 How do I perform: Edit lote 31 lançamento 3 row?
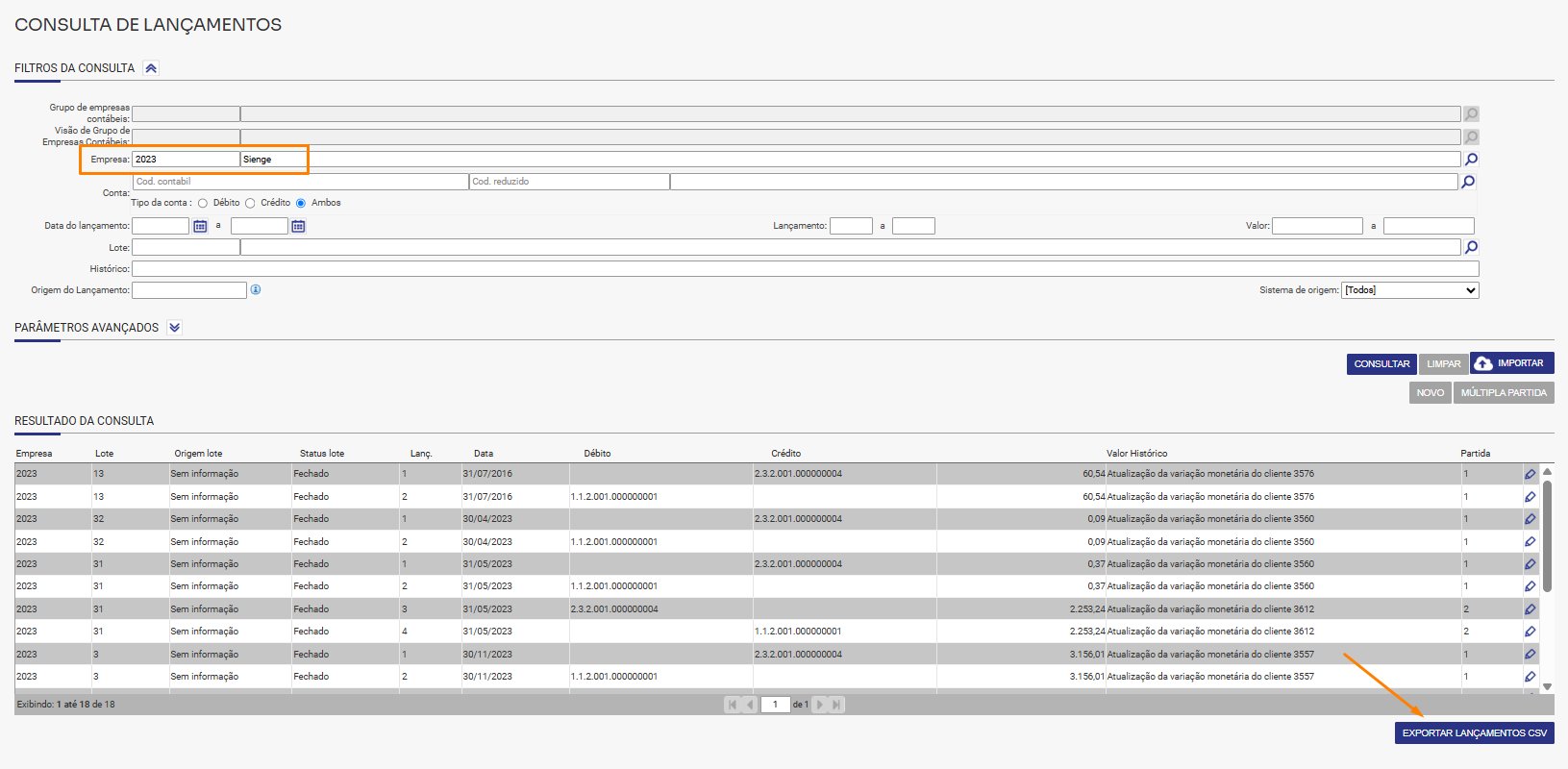(1530, 609)
